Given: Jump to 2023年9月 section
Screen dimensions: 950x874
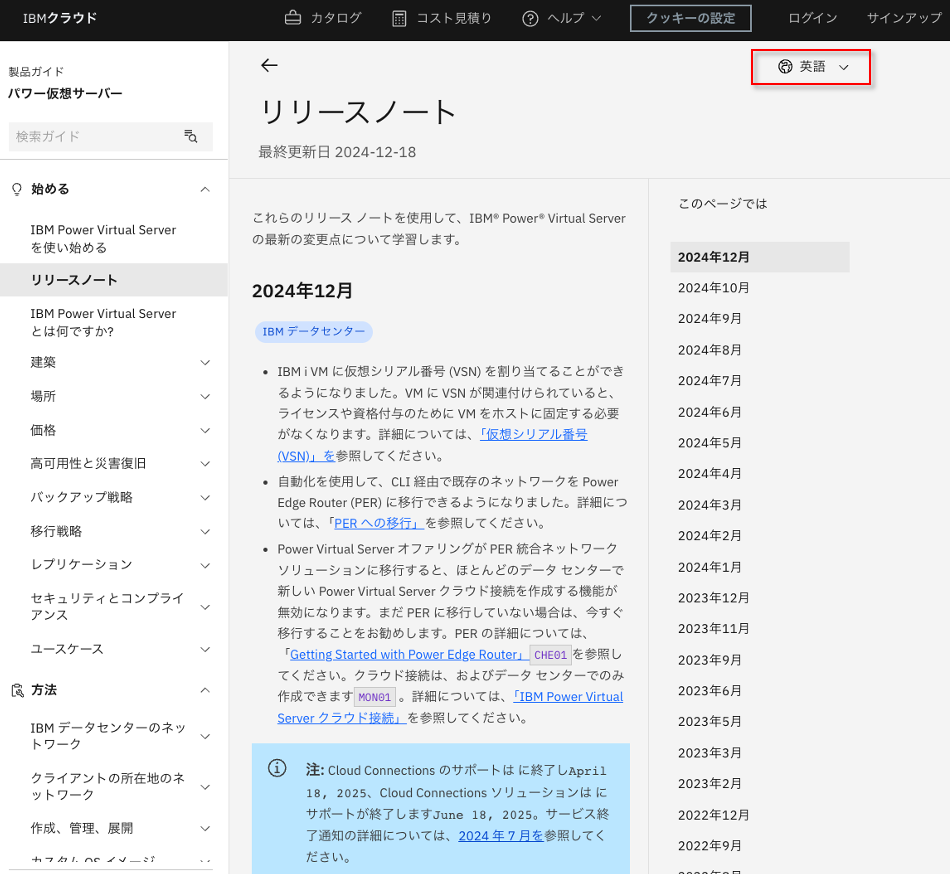Looking at the screenshot, I should pos(709,660).
